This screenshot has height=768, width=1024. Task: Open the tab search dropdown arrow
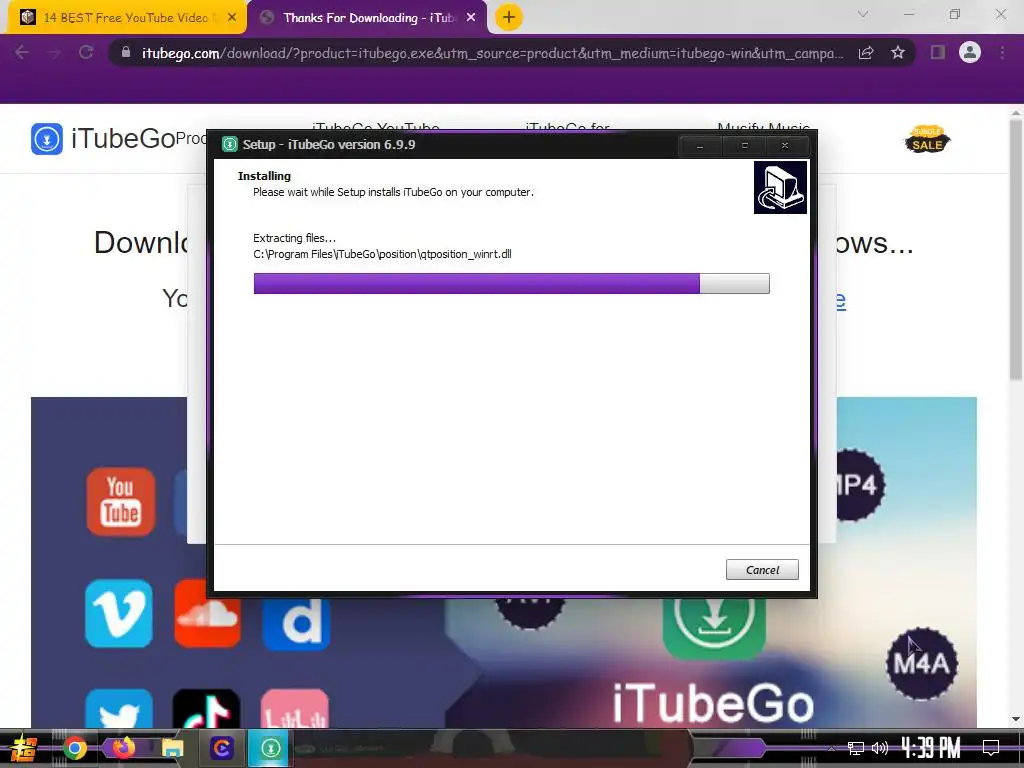863,14
